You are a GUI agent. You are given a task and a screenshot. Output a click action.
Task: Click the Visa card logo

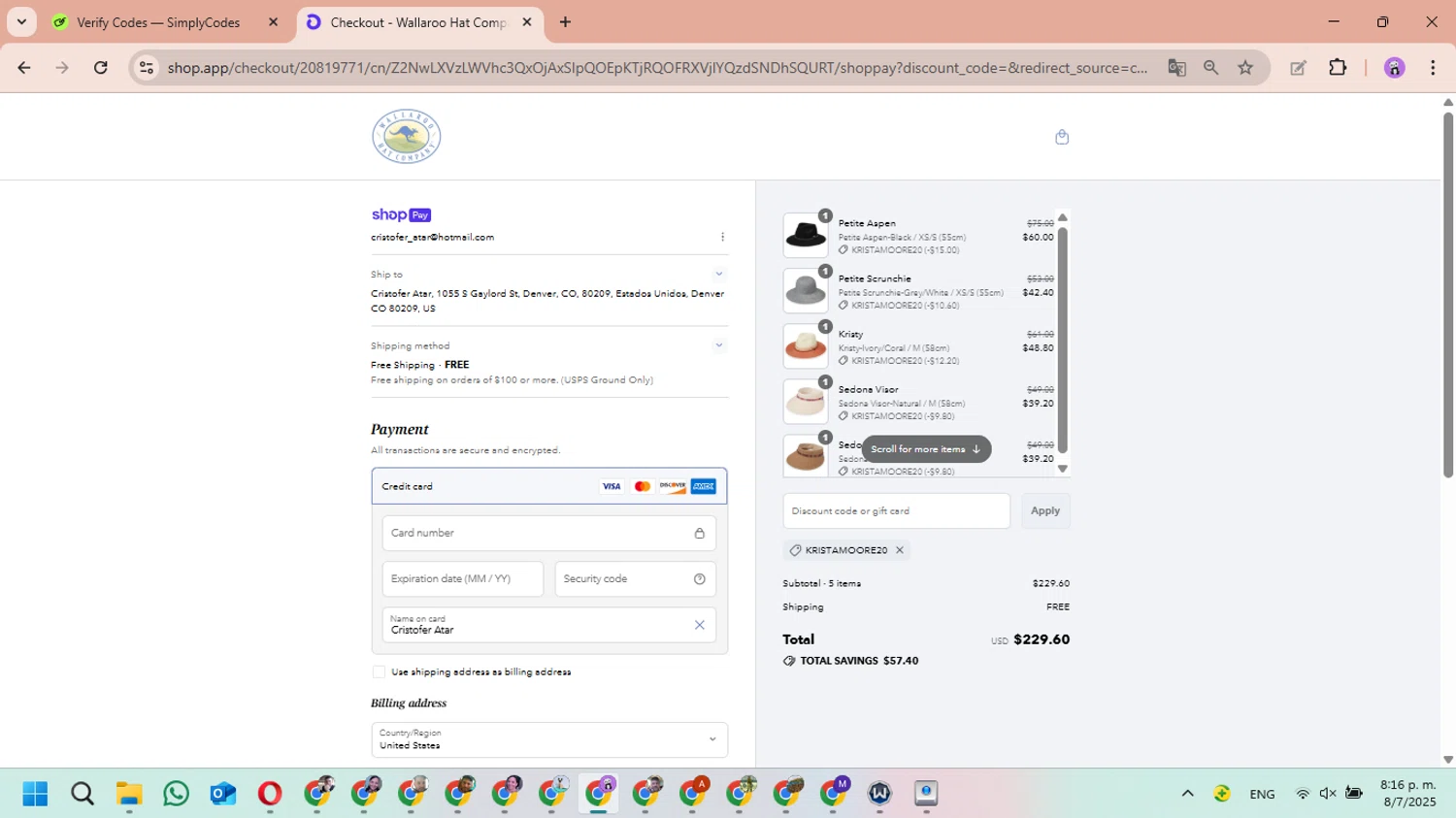[612, 486]
